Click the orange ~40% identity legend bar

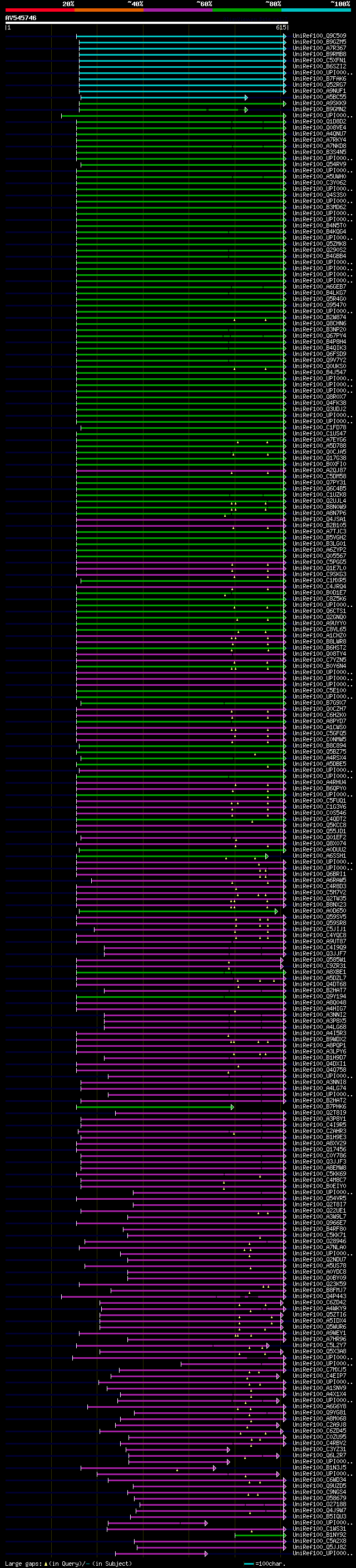[x=108, y=10]
